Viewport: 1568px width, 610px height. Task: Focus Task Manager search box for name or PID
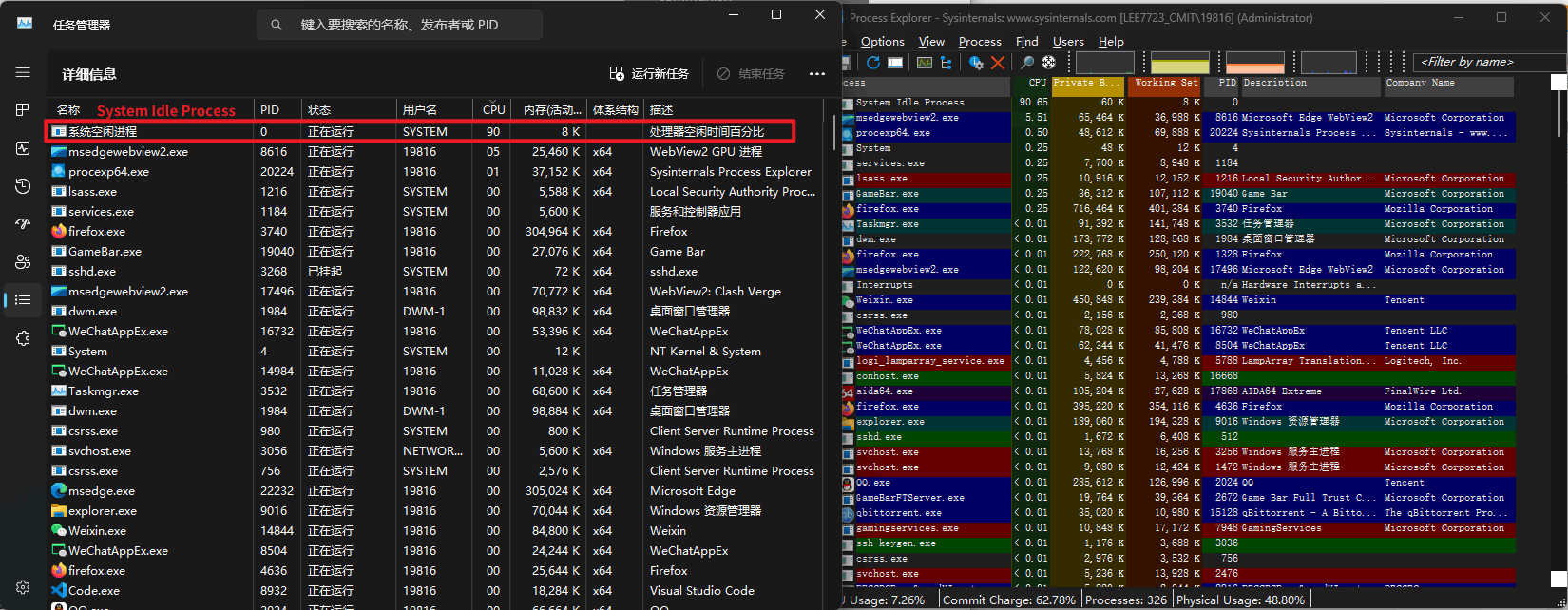(x=399, y=25)
